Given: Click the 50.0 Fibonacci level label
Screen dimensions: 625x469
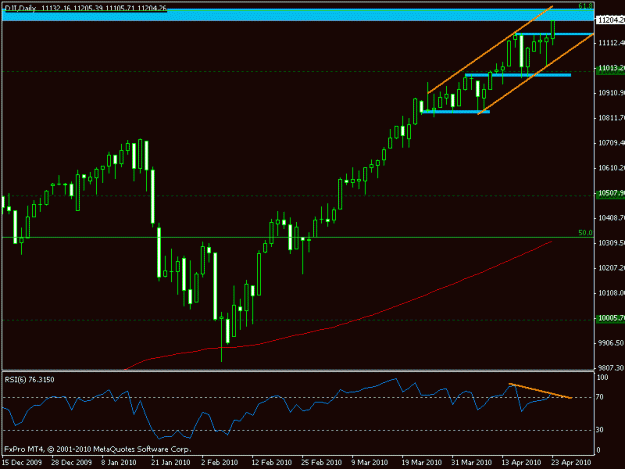Looking at the screenshot, I should 585,233.
